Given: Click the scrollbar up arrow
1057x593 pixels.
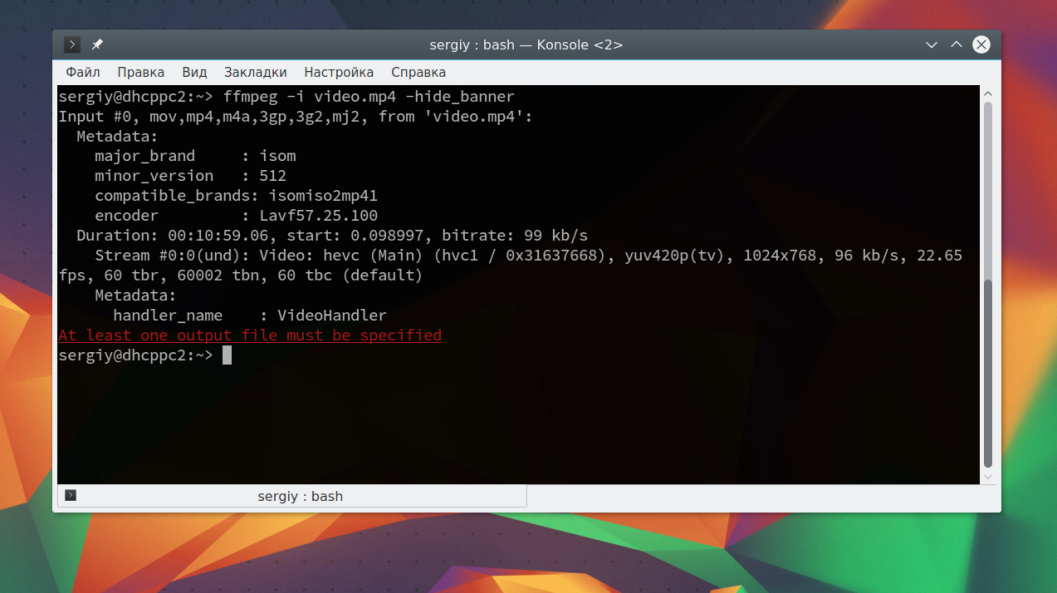Looking at the screenshot, I should pos(988,94).
